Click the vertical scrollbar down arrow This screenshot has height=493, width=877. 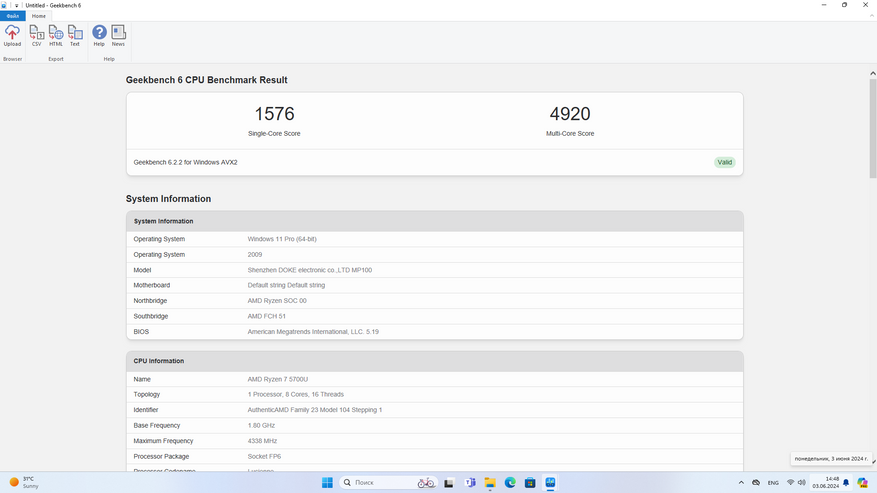pyautogui.click(x=873, y=465)
